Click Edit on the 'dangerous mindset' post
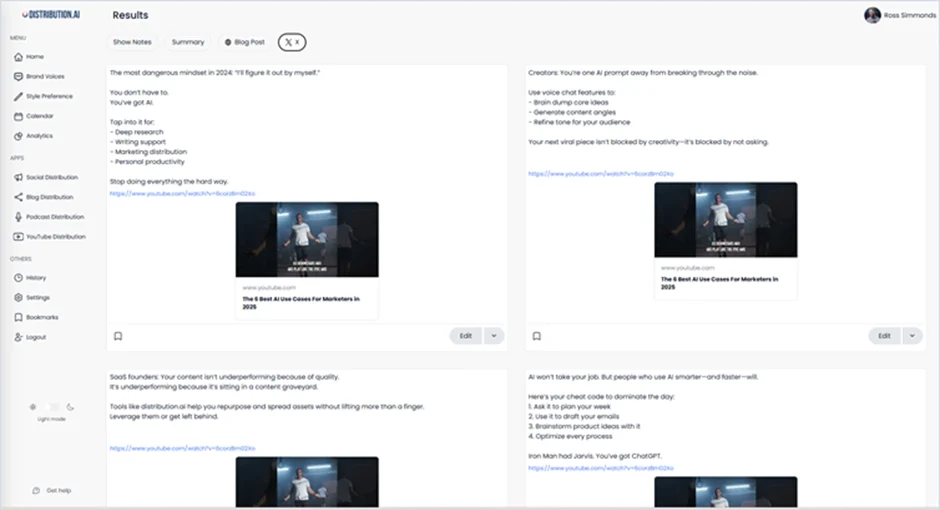Viewport: 940px width, 510px height. (466, 336)
